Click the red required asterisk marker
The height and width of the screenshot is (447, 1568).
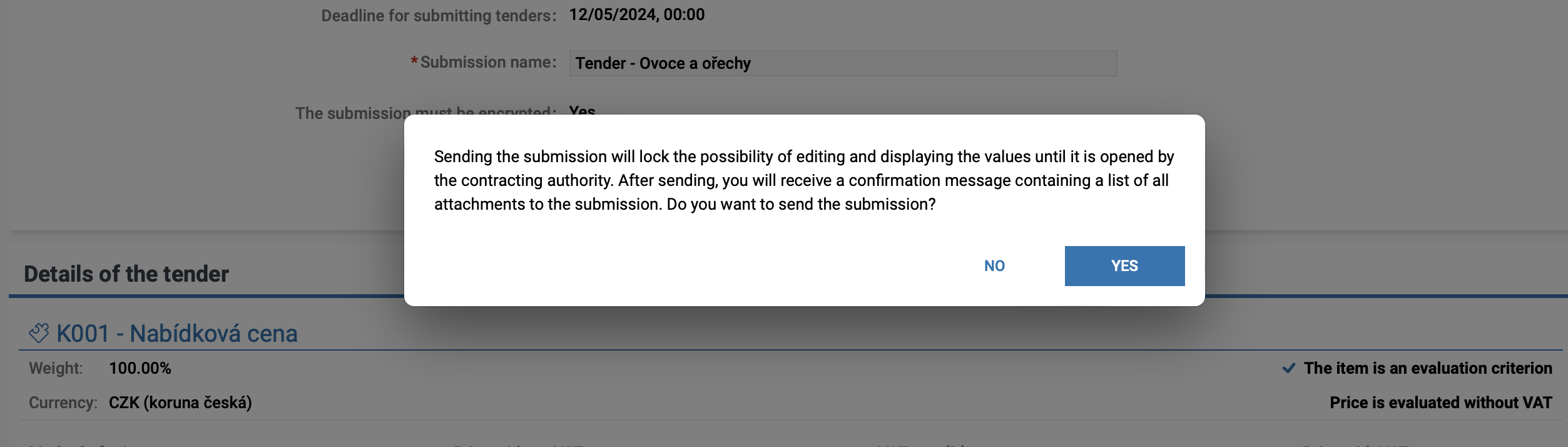(x=414, y=61)
